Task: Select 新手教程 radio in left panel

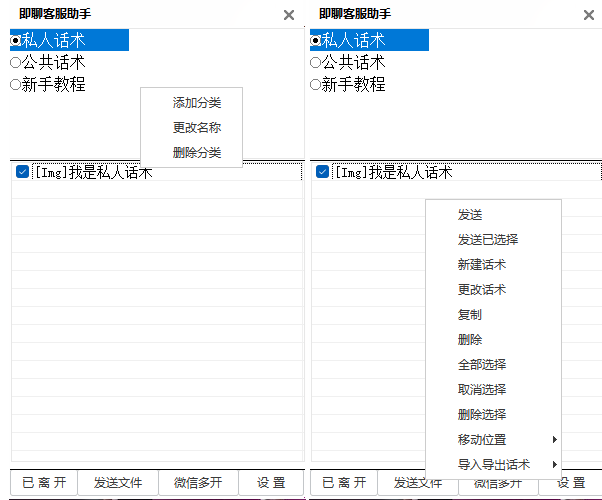Action: coord(16,85)
